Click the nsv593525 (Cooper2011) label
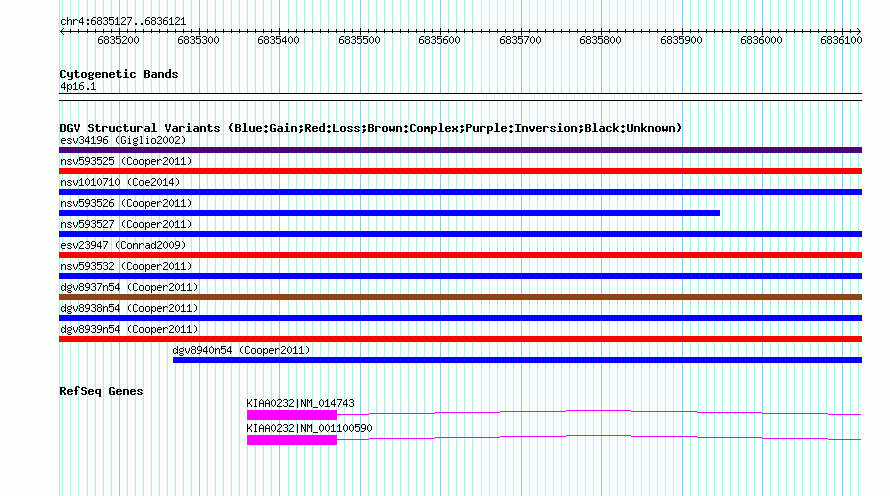 point(126,161)
